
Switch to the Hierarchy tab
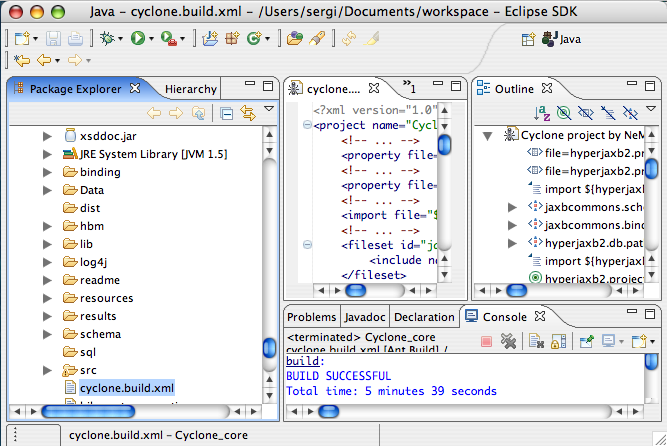(x=191, y=89)
